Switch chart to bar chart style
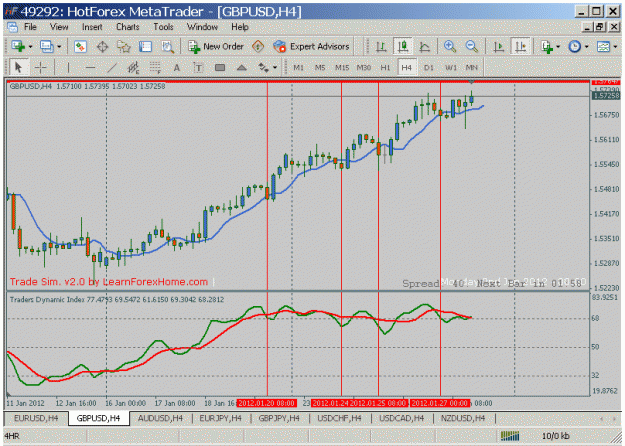The width and height of the screenshot is (625, 446). 381,47
